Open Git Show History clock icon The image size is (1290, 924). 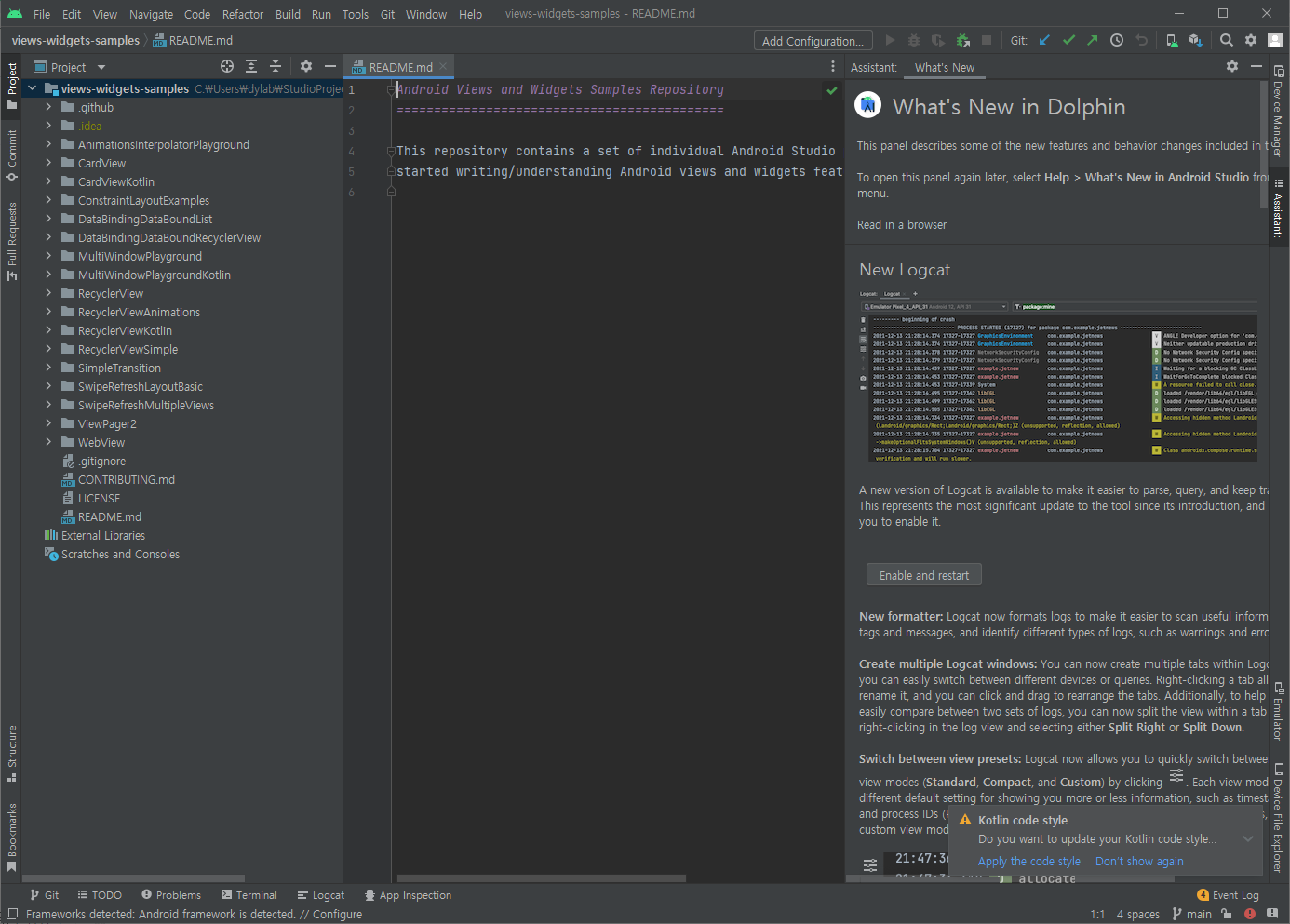(x=1117, y=40)
